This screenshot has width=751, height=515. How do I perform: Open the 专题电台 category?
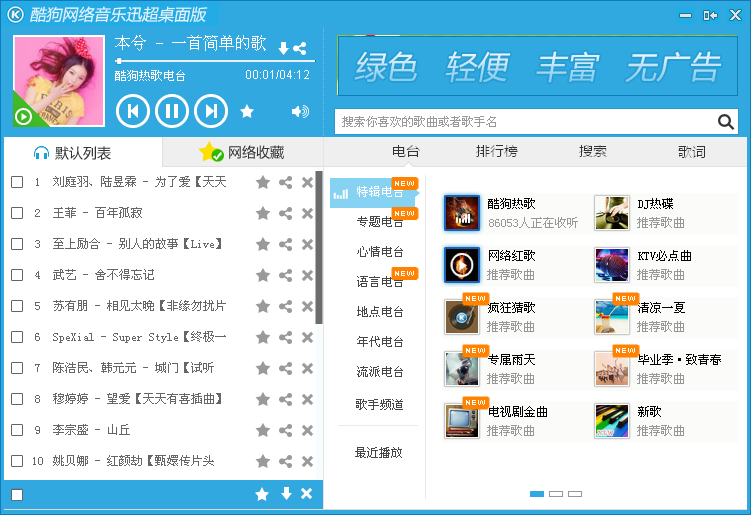click(x=380, y=221)
